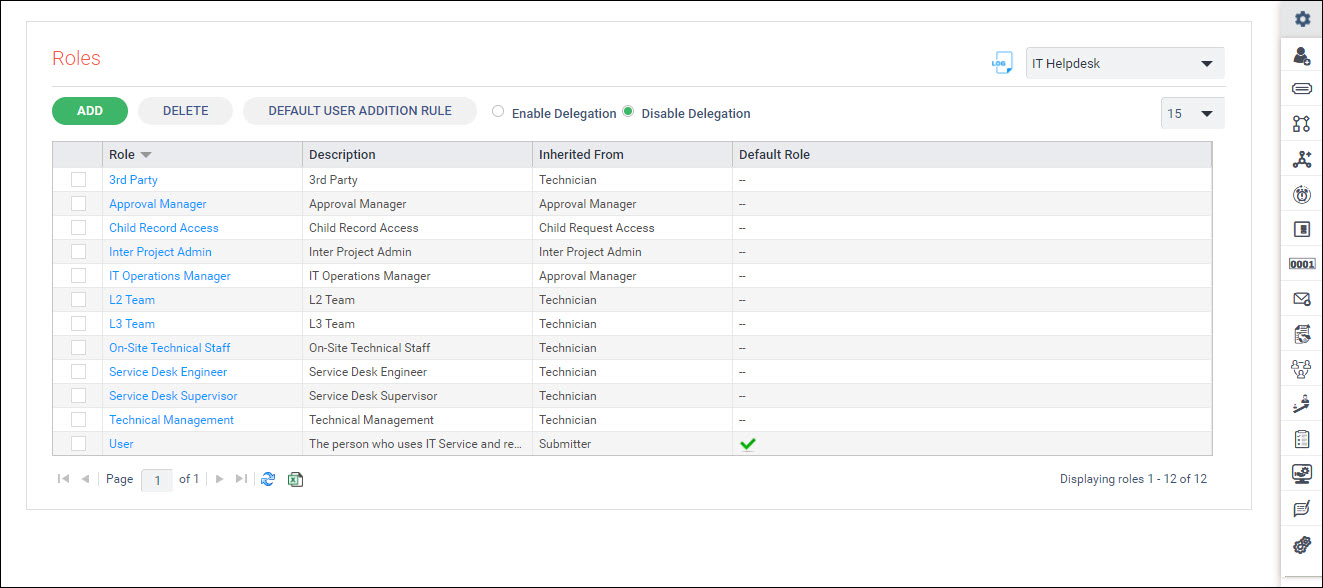The width and height of the screenshot is (1323, 588).
Task: Choose the Enable Delegation radio button
Action: [x=498, y=112]
